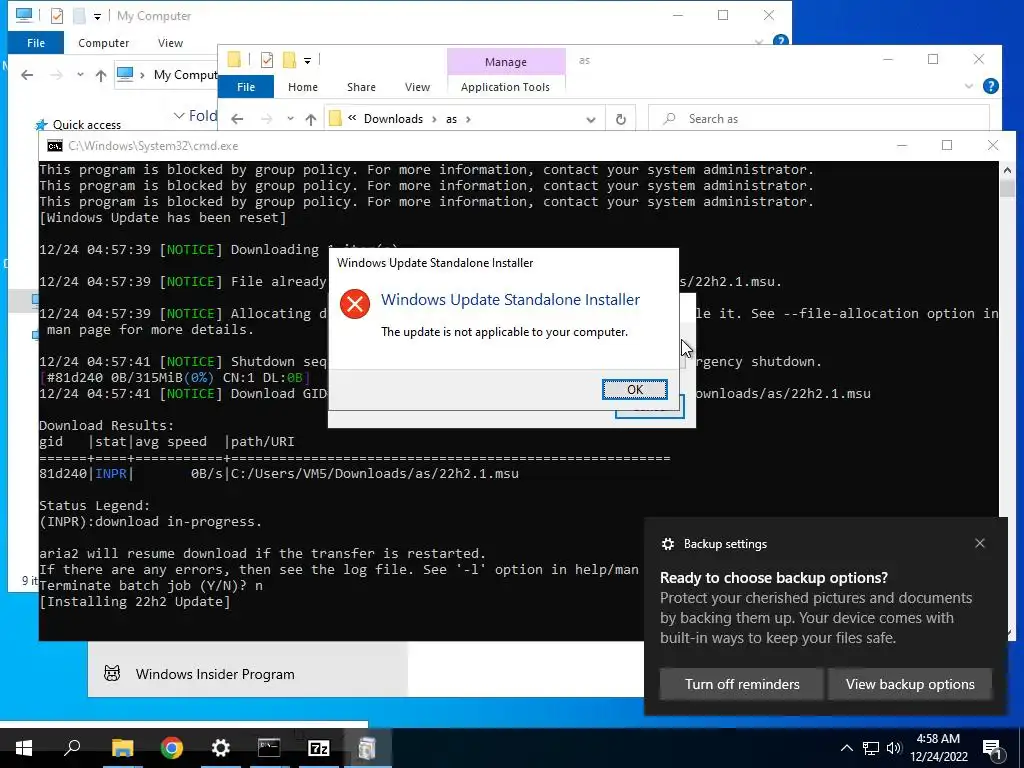
Task: Expand chevron after 'as' breadcrumb
Action: pos(468,119)
